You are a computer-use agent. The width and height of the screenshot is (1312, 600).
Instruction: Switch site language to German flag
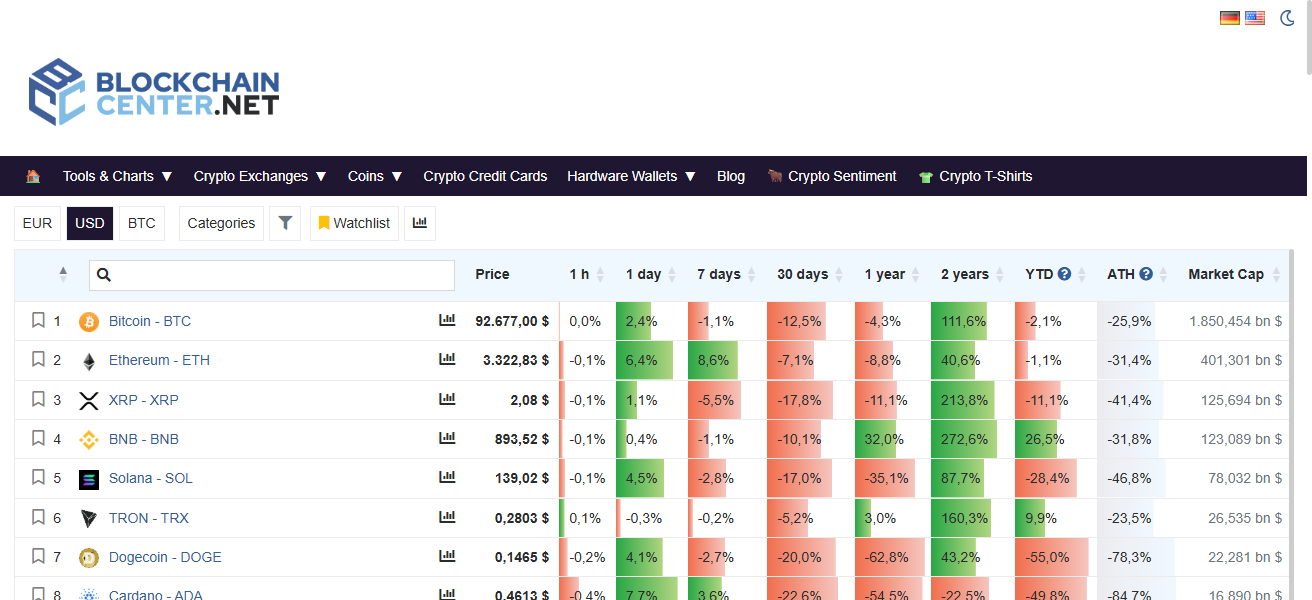pos(1229,17)
